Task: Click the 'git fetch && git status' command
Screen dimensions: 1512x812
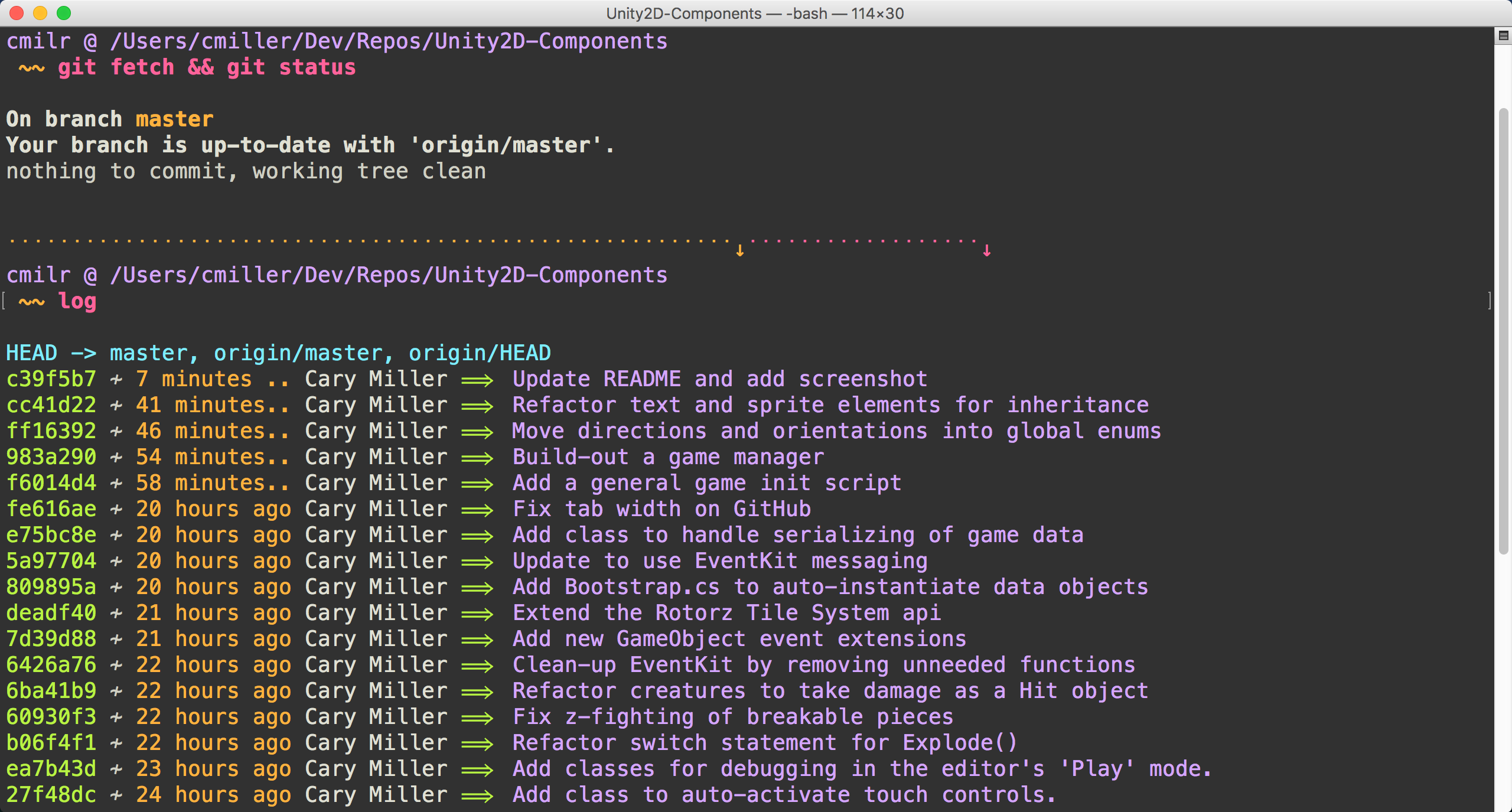Action: coord(207,67)
